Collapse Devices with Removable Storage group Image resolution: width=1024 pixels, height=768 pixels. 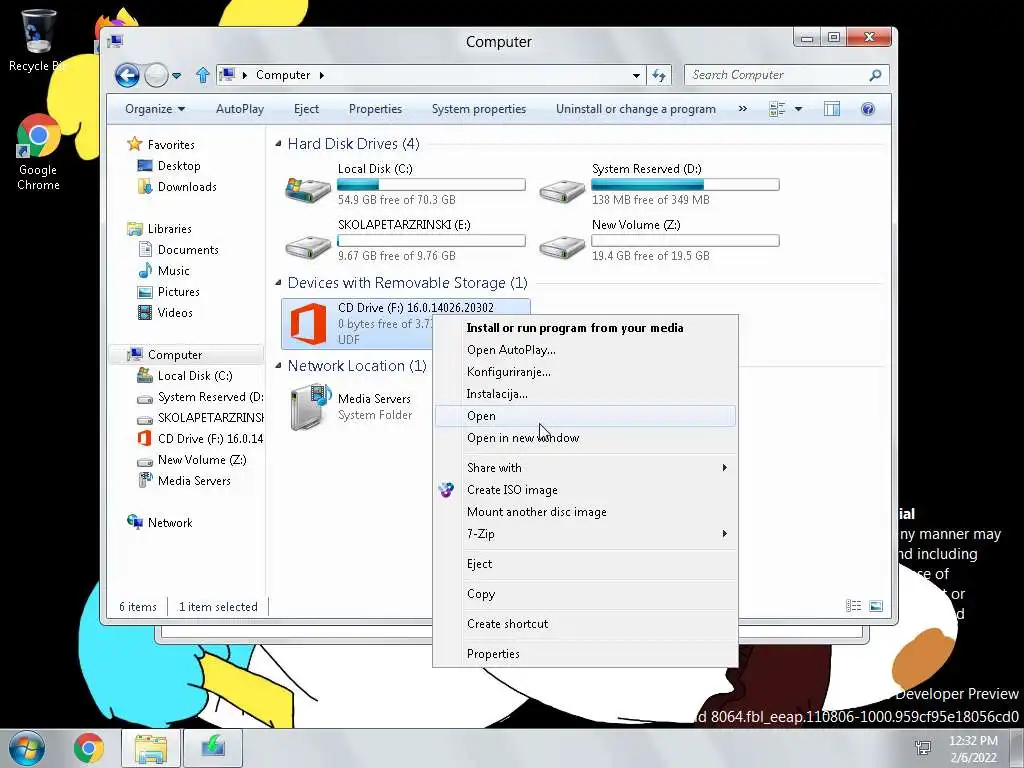[278, 283]
